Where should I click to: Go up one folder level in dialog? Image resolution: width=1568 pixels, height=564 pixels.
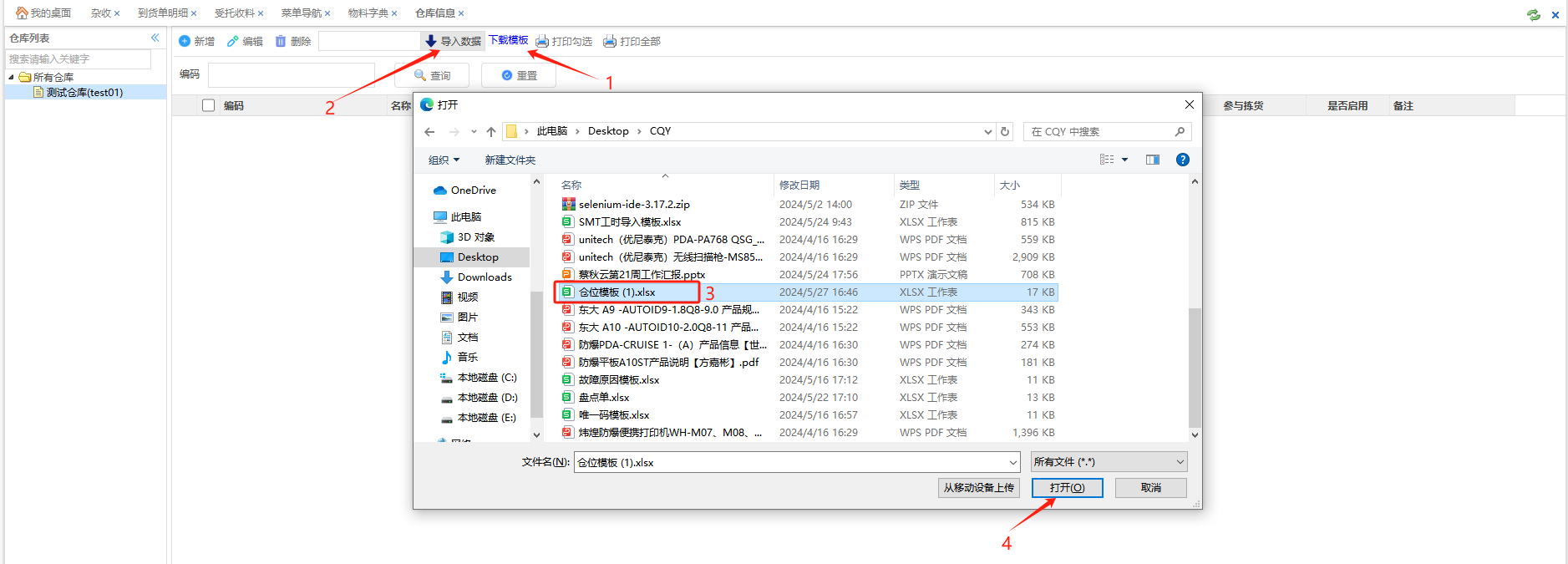coord(491,132)
